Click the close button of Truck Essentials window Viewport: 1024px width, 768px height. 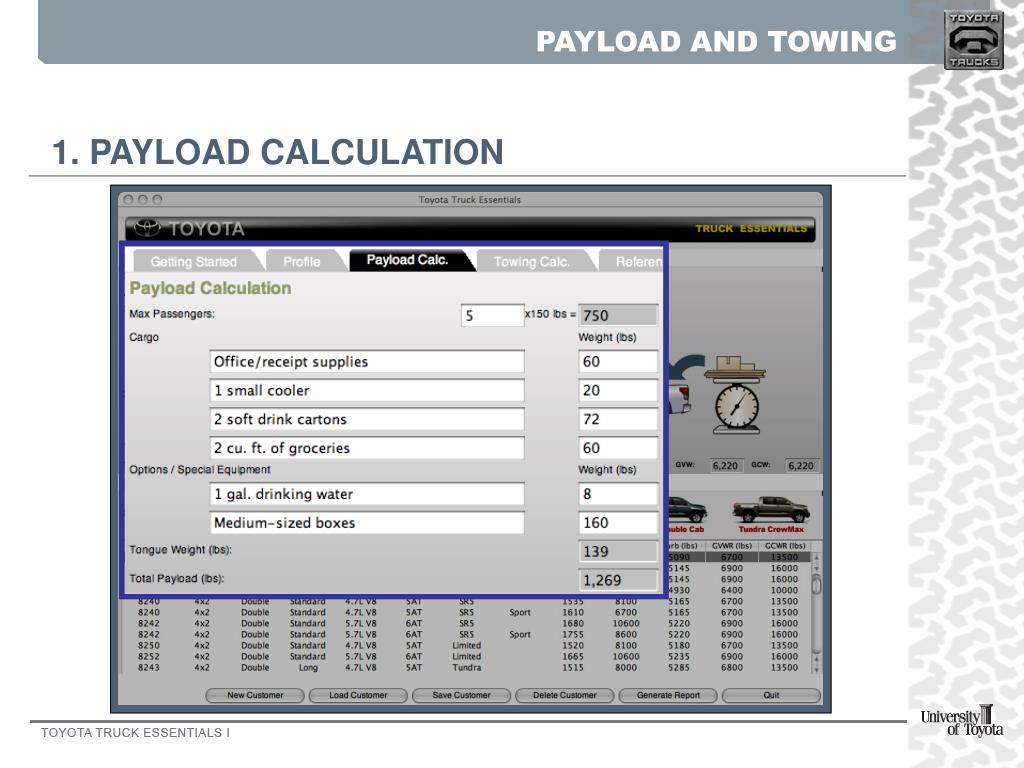(128, 200)
